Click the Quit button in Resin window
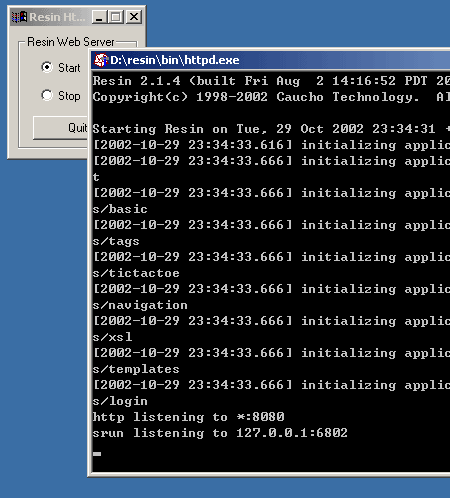Viewport: 450px width, 498px height. point(60,128)
